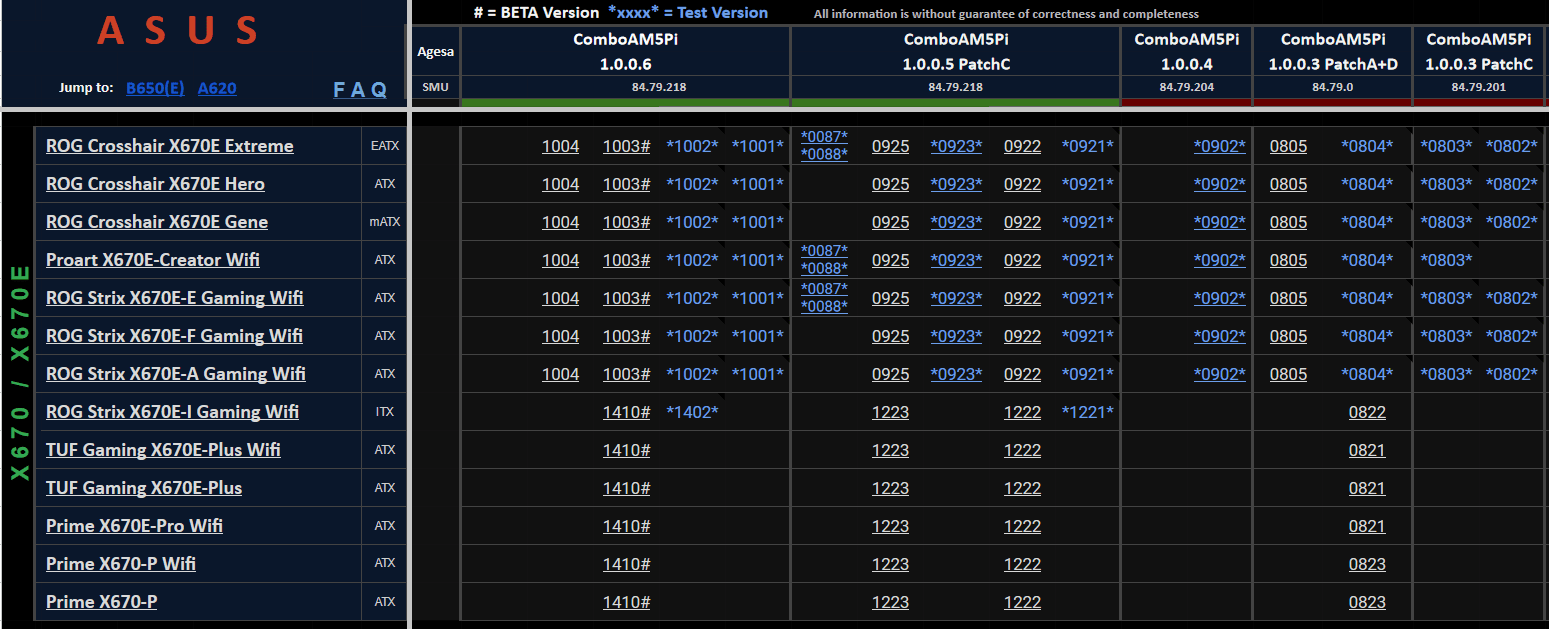Download BIOS 0805 for Proart X670E-Creator
The width and height of the screenshot is (1549, 629).
[x=1288, y=260]
